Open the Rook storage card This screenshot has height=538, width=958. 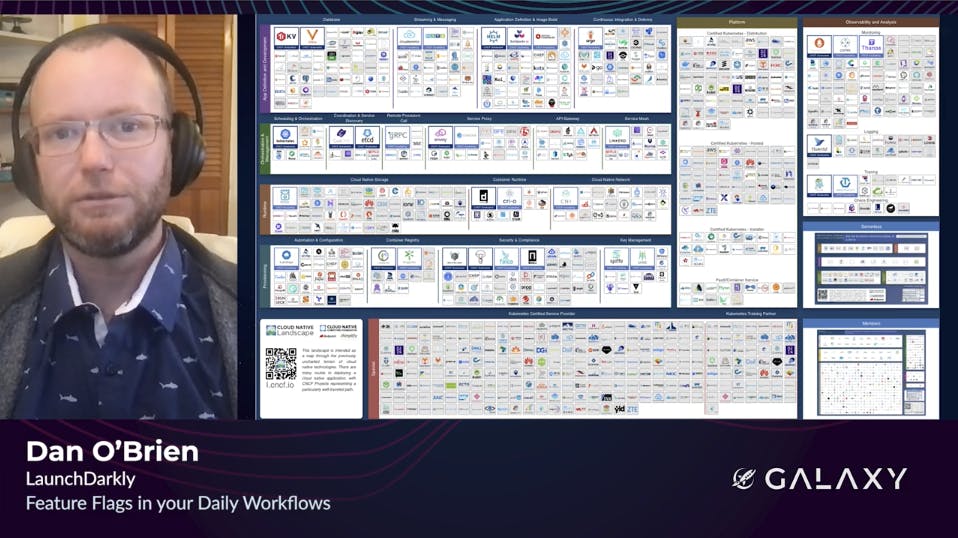(x=285, y=198)
